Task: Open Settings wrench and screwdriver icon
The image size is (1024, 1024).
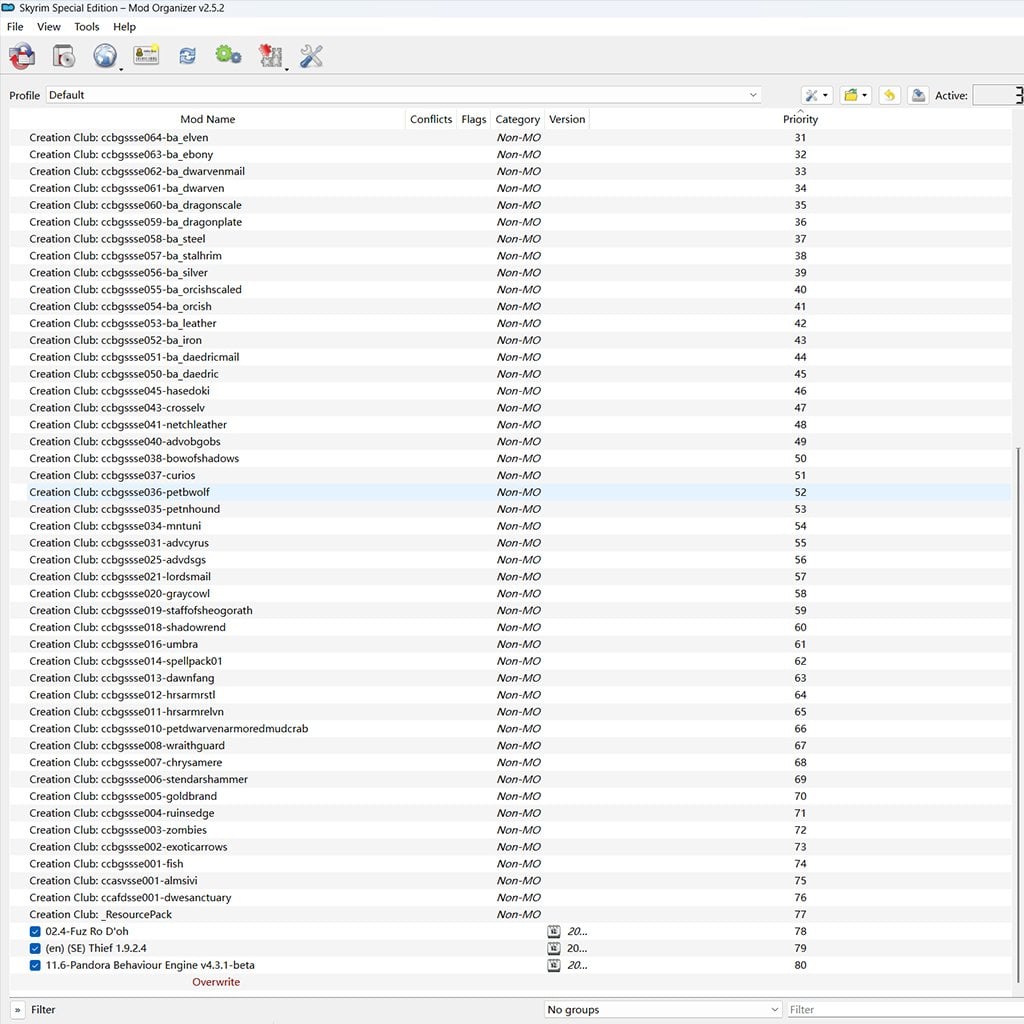Action: pos(312,56)
